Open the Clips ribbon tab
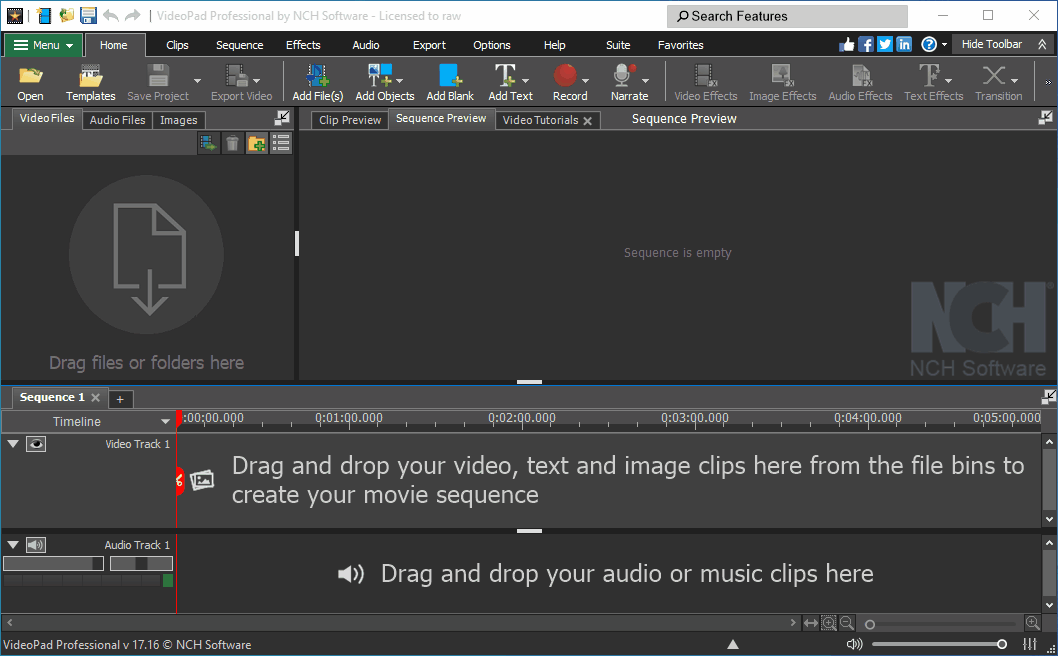 pyautogui.click(x=177, y=45)
